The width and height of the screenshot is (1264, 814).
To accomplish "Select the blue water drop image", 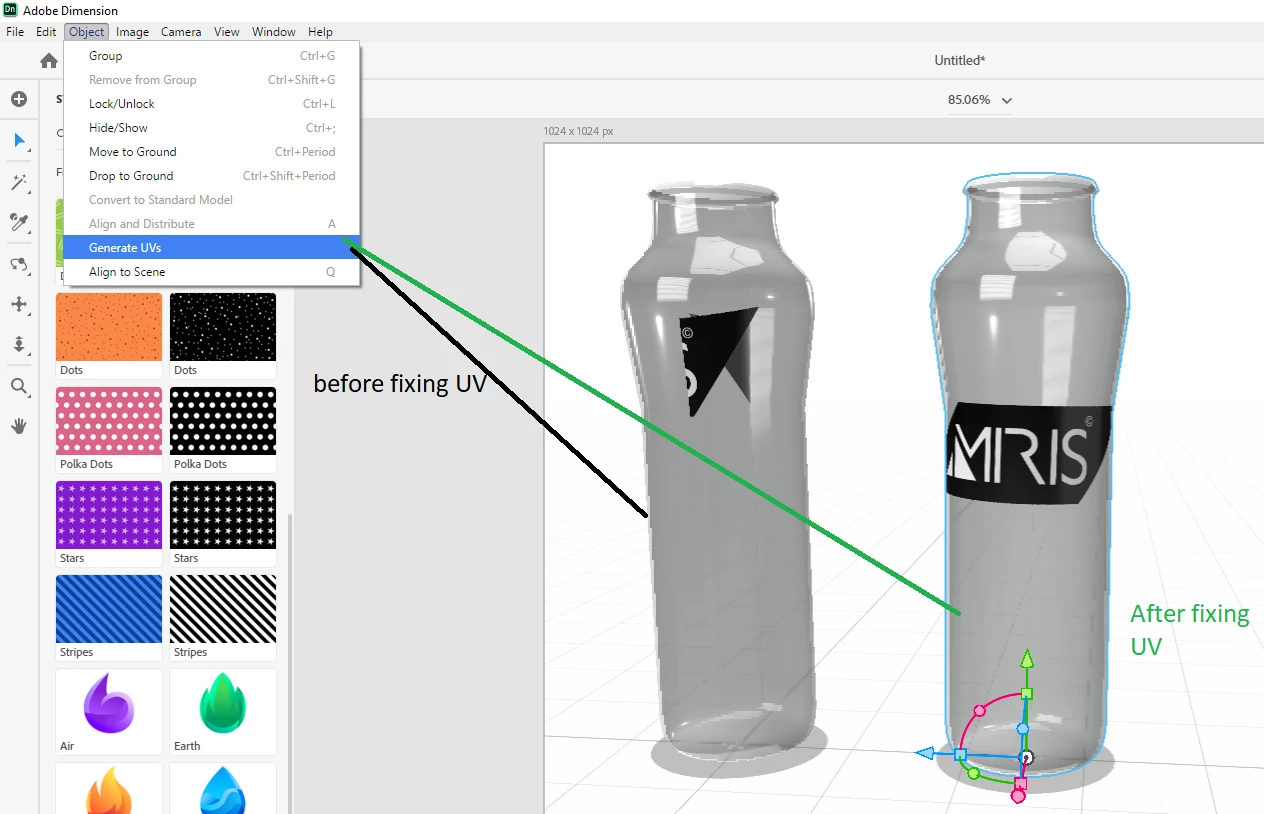I will (223, 790).
